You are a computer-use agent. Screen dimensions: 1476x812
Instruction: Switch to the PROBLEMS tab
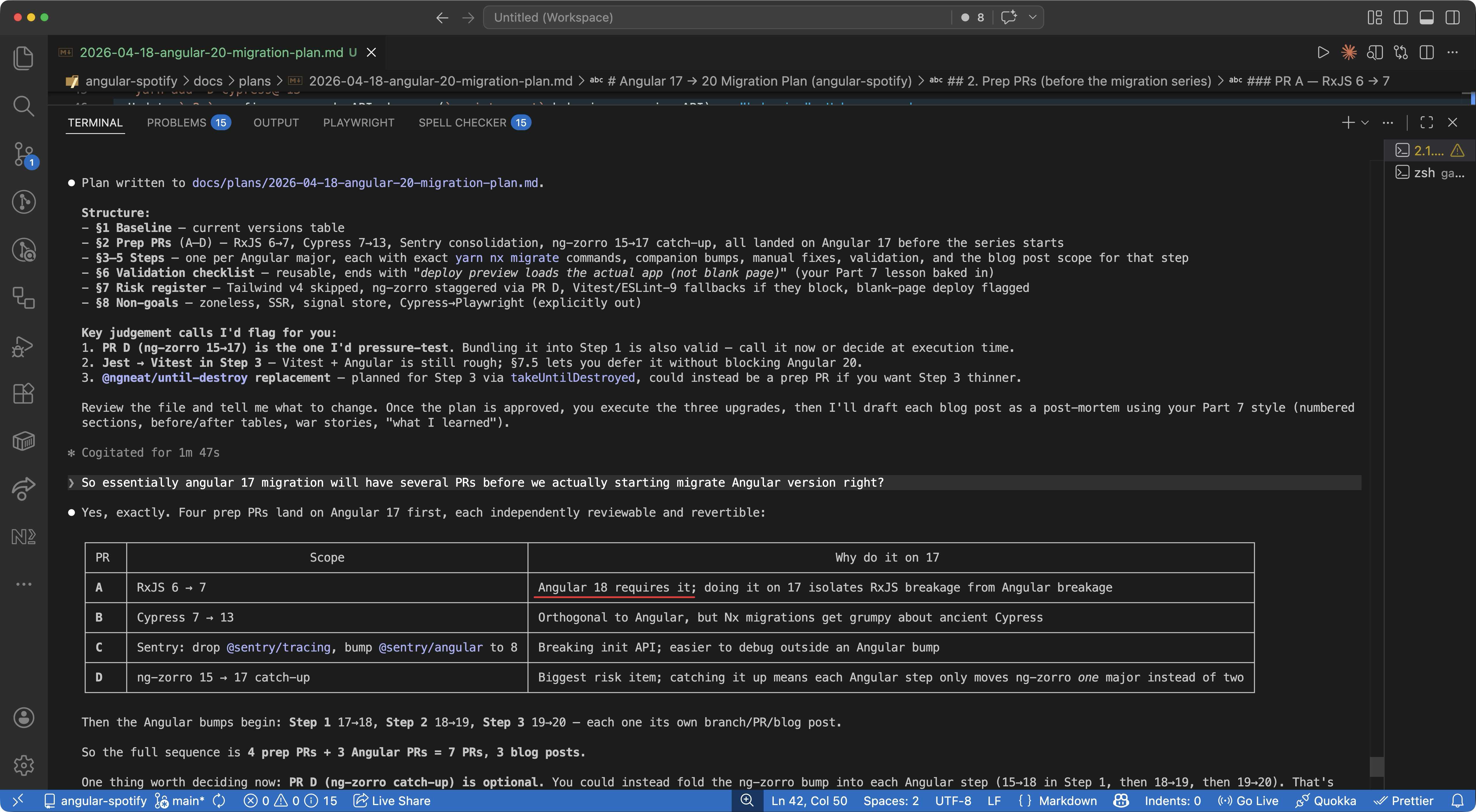176,122
